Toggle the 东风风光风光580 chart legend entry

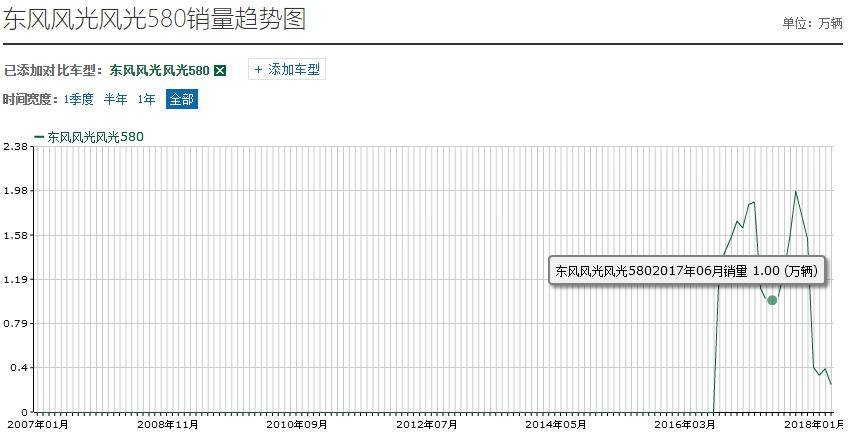click(x=89, y=137)
